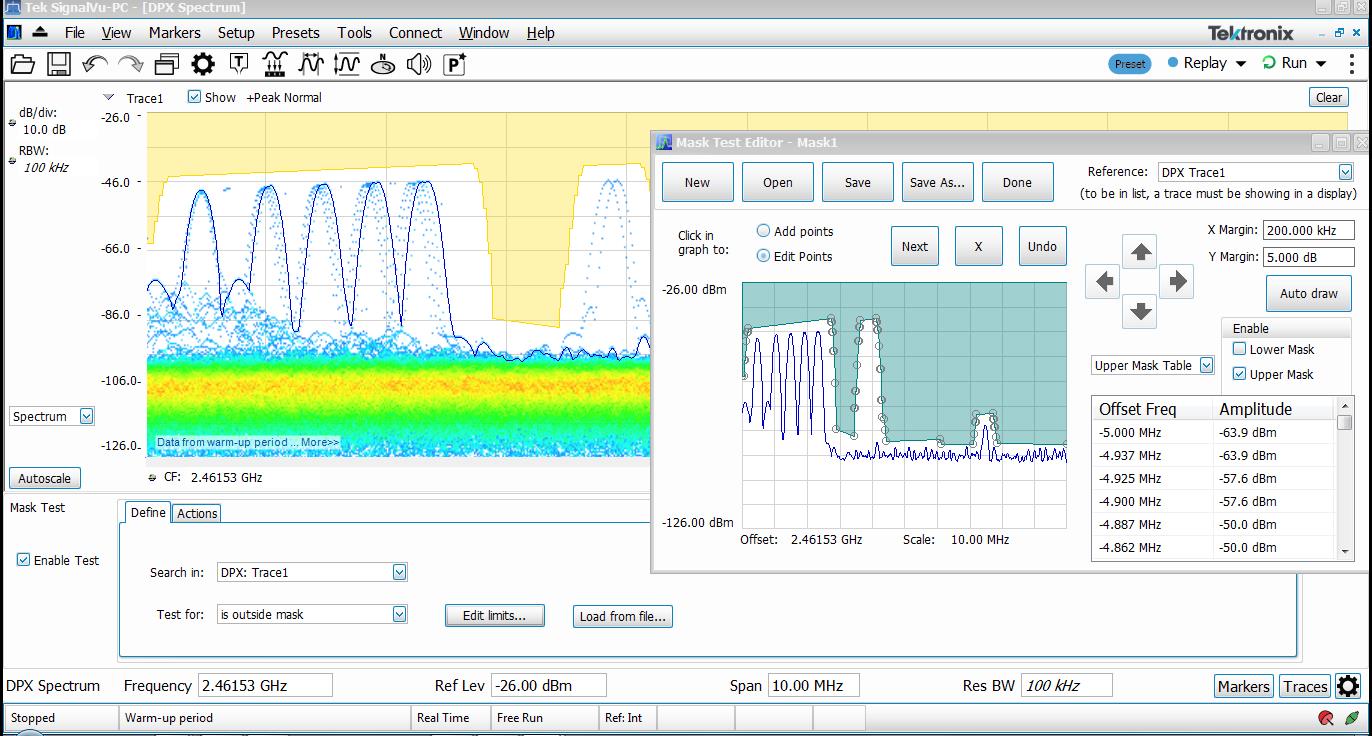Image resolution: width=1372 pixels, height=736 pixels.
Task: Select the Add points radio button
Action: pyautogui.click(x=764, y=231)
